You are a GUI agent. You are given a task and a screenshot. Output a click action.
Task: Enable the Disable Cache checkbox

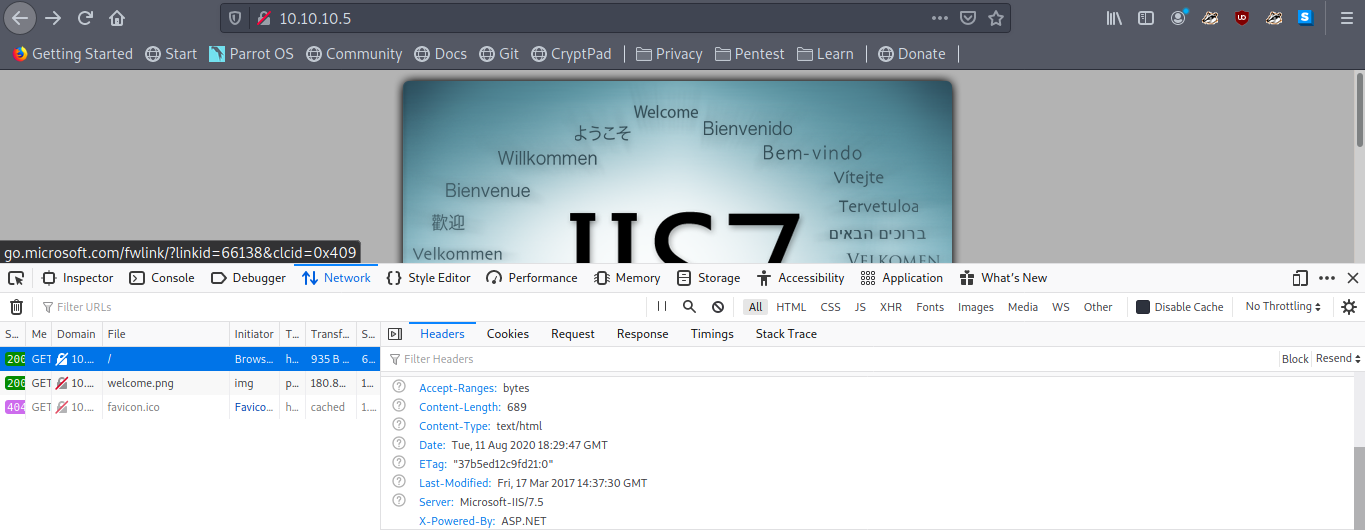click(x=1143, y=307)
